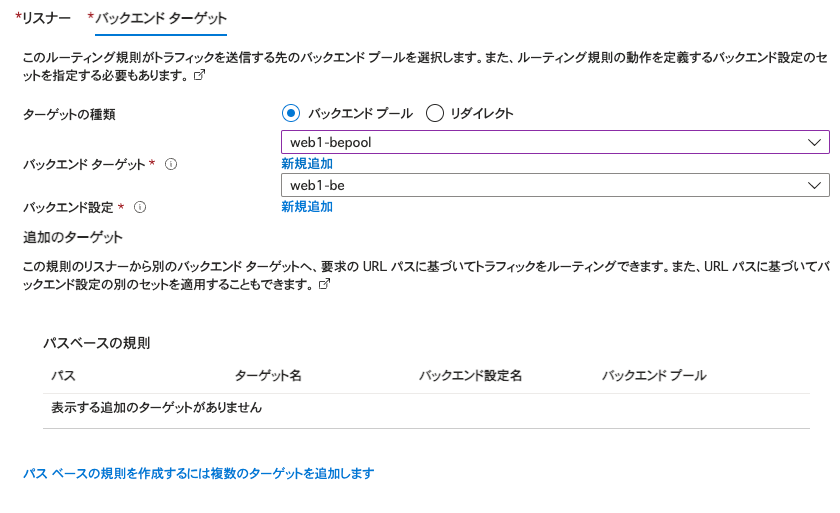This screenshot has width=840, height=513.
Task: Click the パス ベースの規則を作成する link
Action: click(198, 473)
